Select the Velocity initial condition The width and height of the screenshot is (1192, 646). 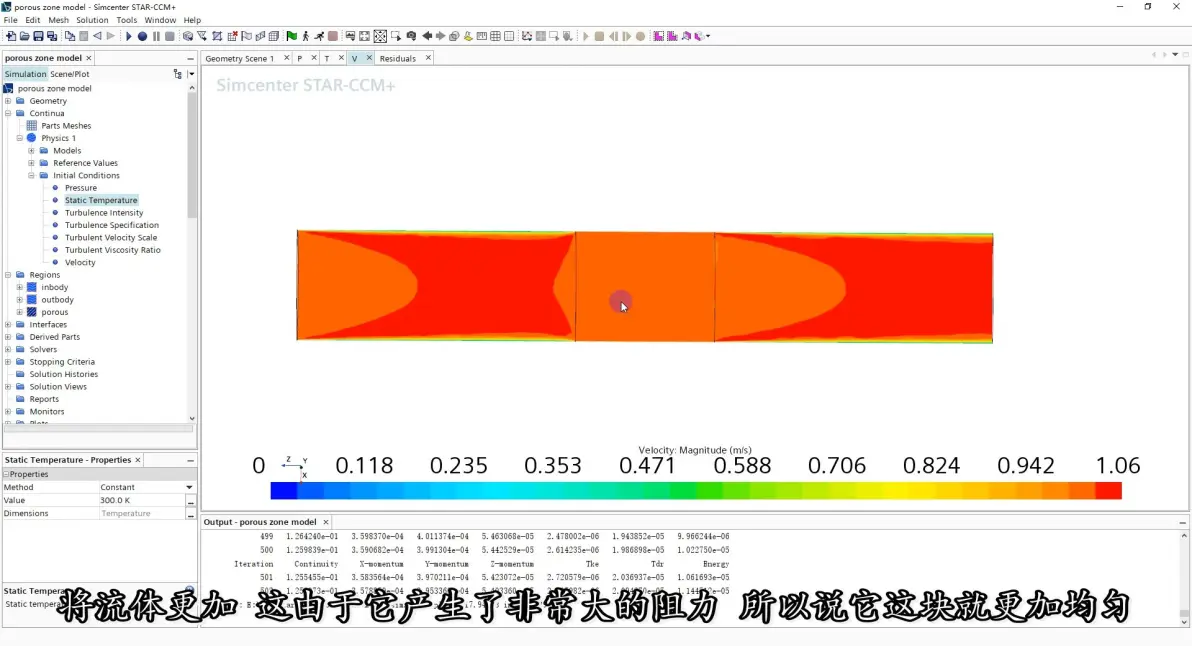tap(80, 262)
